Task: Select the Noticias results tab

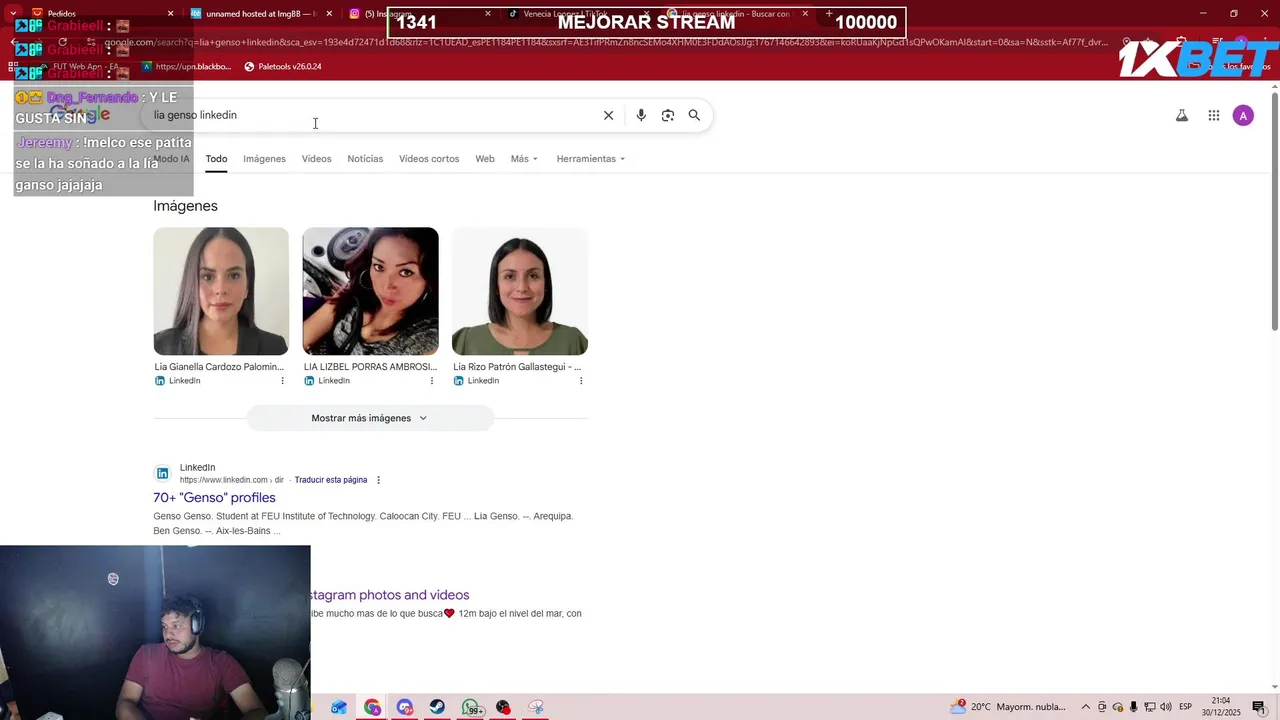Action: (x=365, y=159)
